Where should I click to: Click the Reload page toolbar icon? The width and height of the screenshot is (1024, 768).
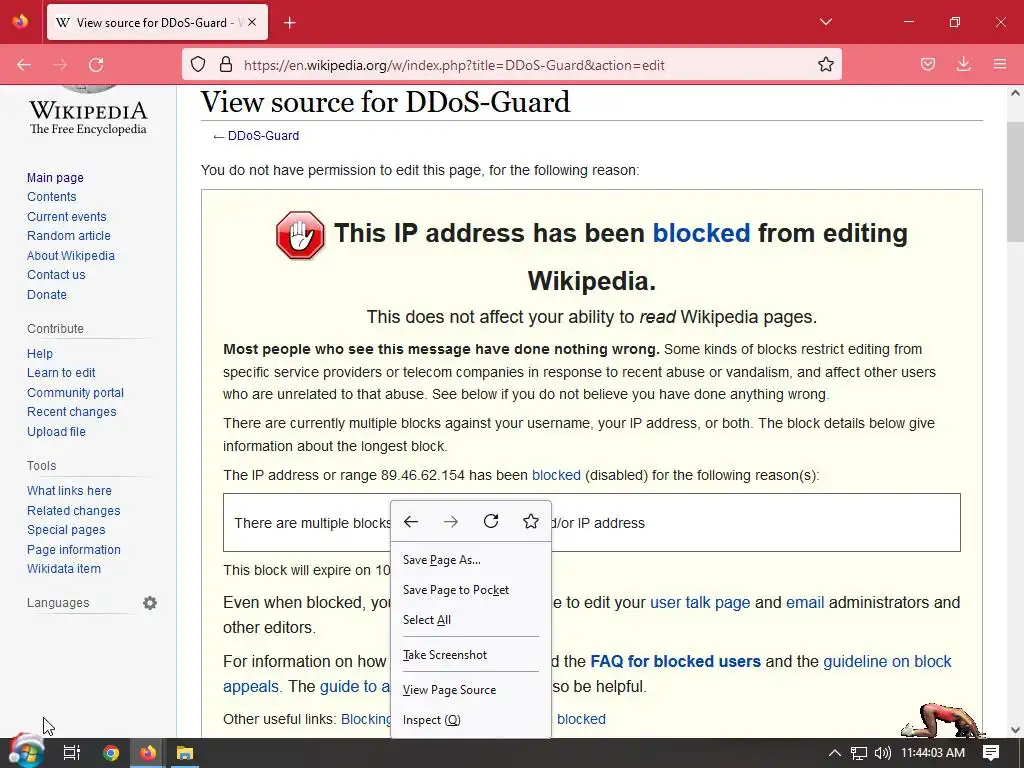(96, 65)
